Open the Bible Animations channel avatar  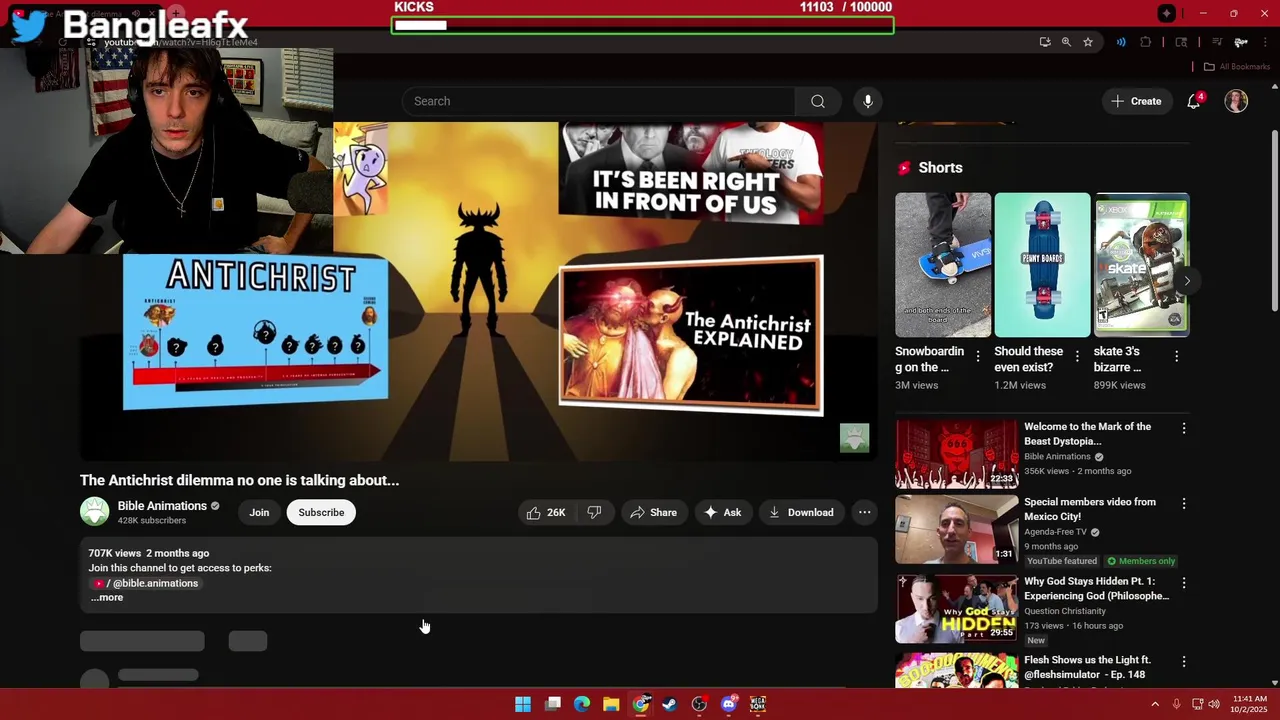tap(95, 512)
